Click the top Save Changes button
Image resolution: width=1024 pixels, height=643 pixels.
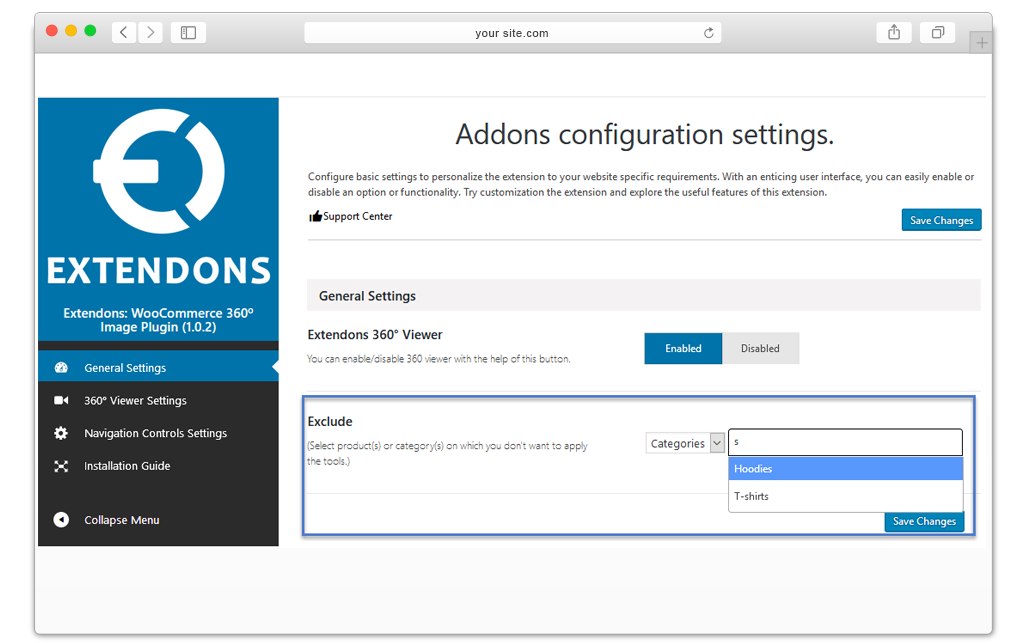pos(941,220)
